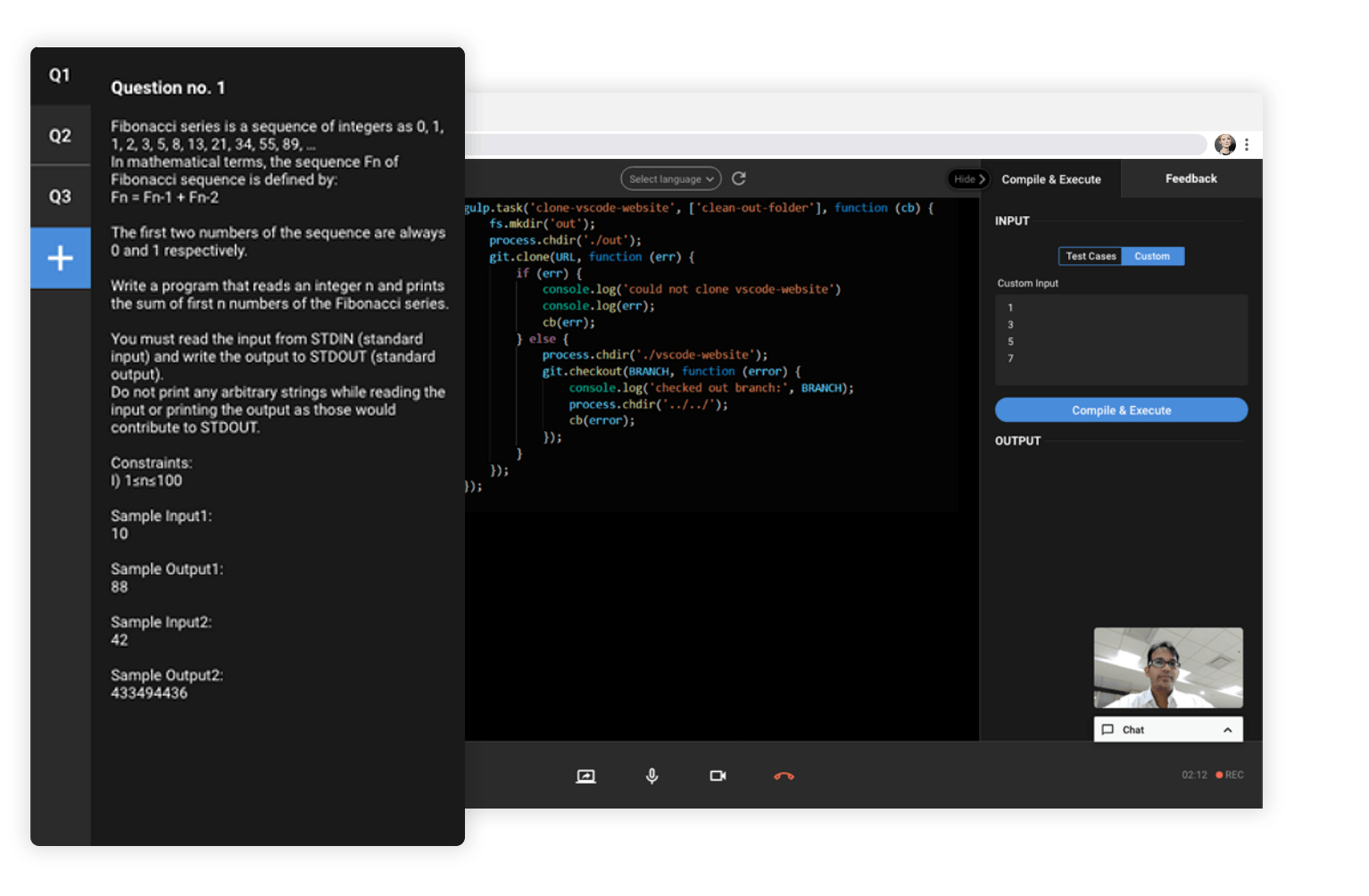Turn off the video camera
This screenshot has height=896, width=1369.
tap(718, 776)
